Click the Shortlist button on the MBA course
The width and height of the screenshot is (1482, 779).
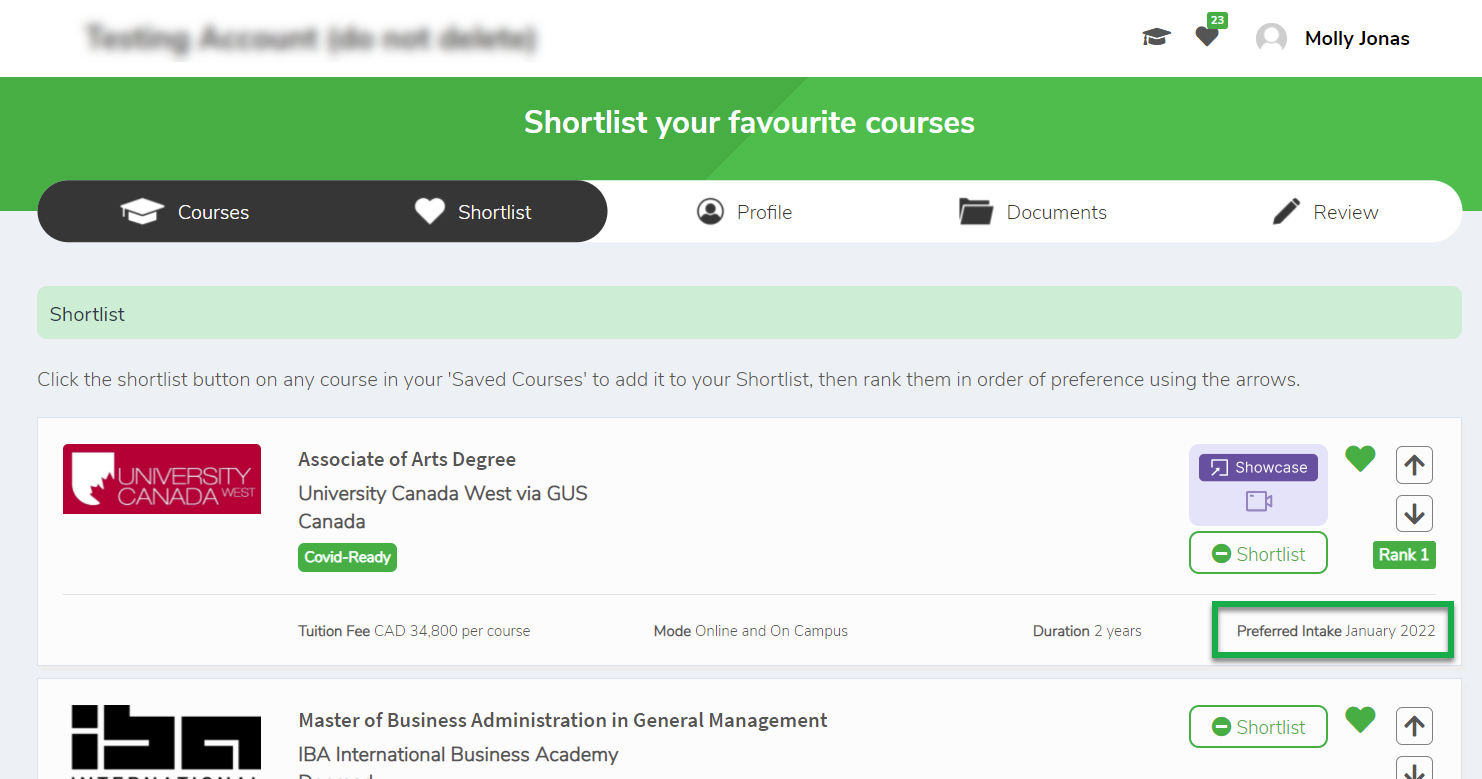pyautogui.click(x=1258, y=726)
